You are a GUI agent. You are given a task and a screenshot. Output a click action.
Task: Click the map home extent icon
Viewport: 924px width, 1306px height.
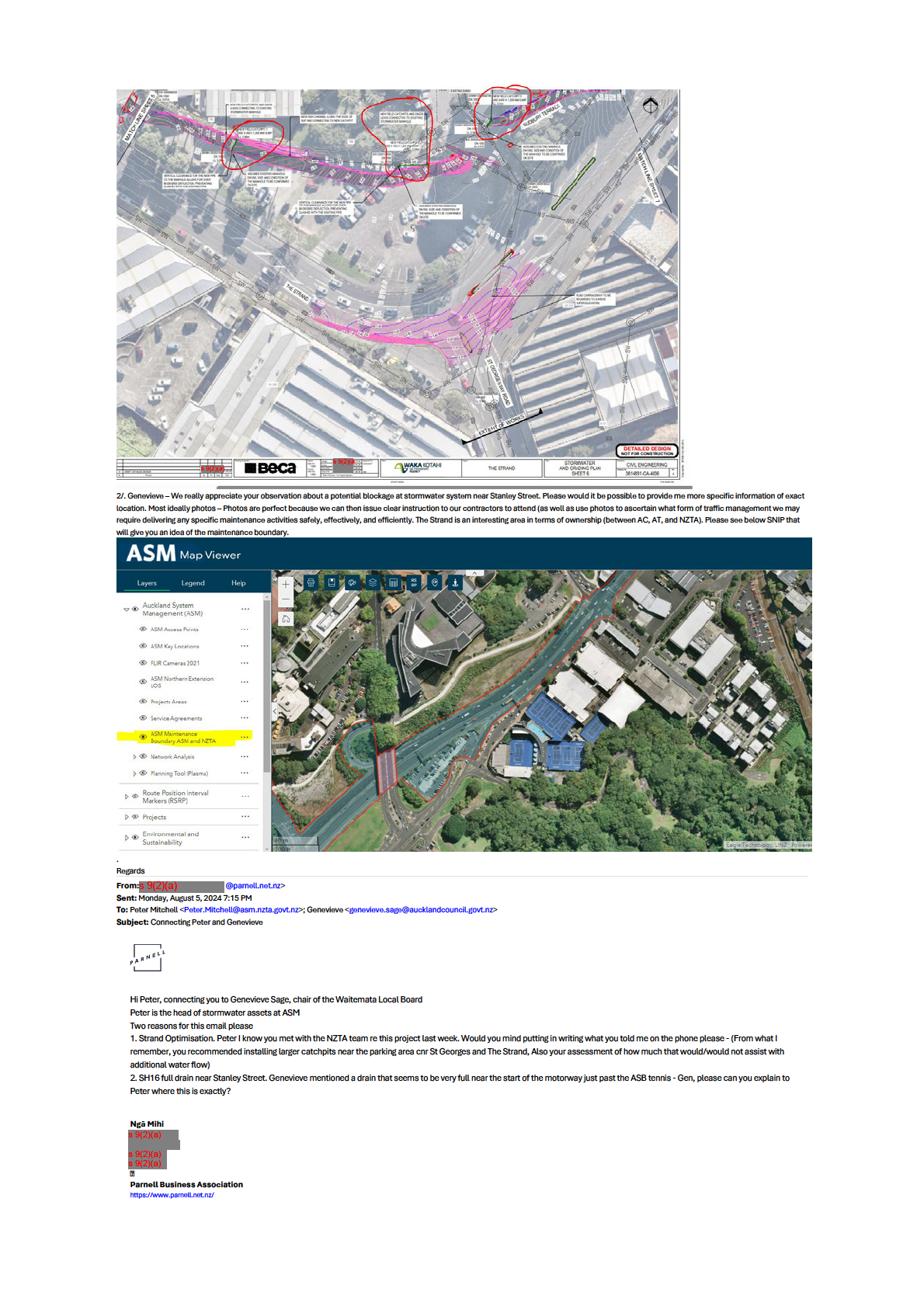click(286, 619)
